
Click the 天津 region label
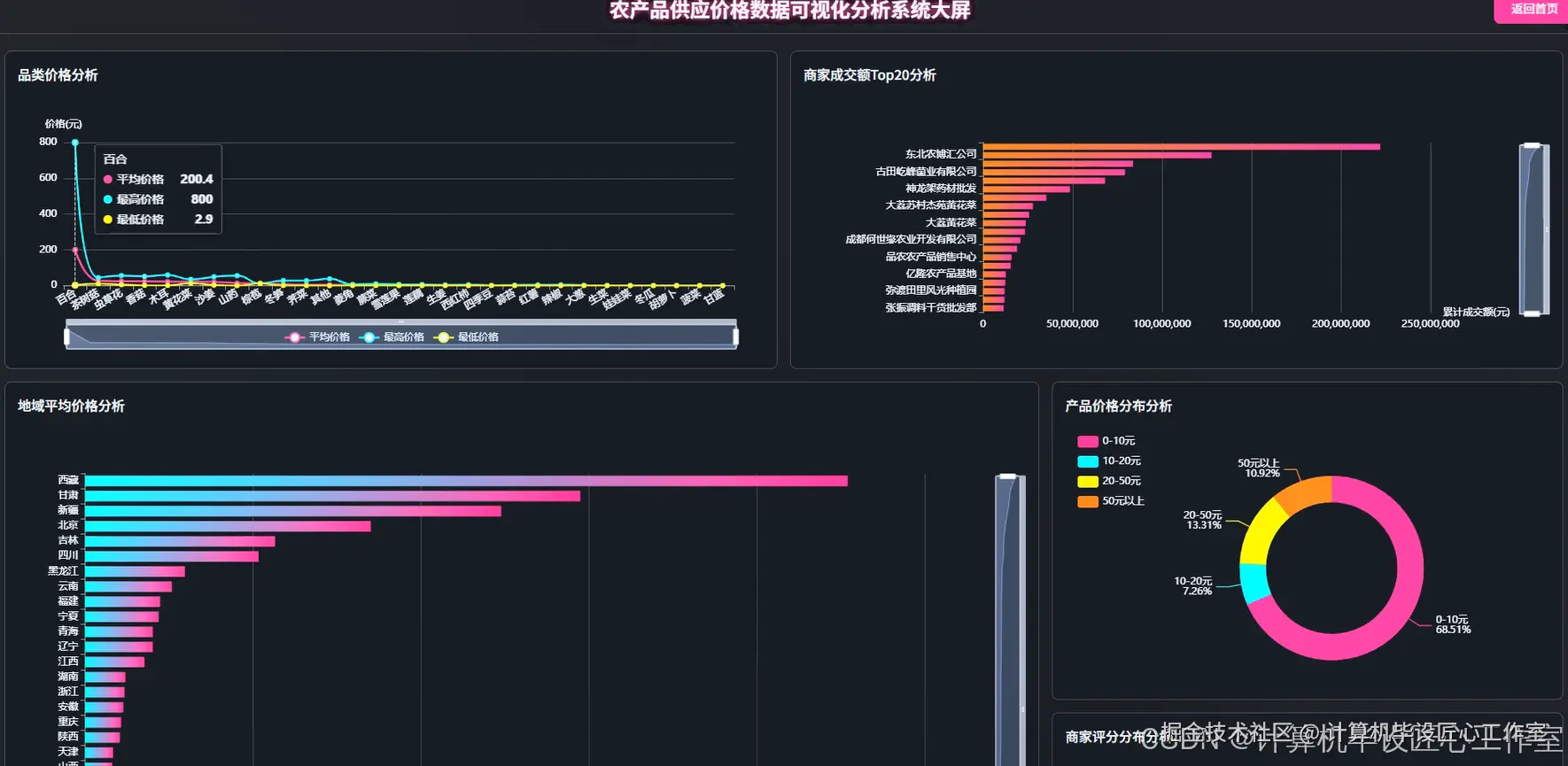point(68,752)
